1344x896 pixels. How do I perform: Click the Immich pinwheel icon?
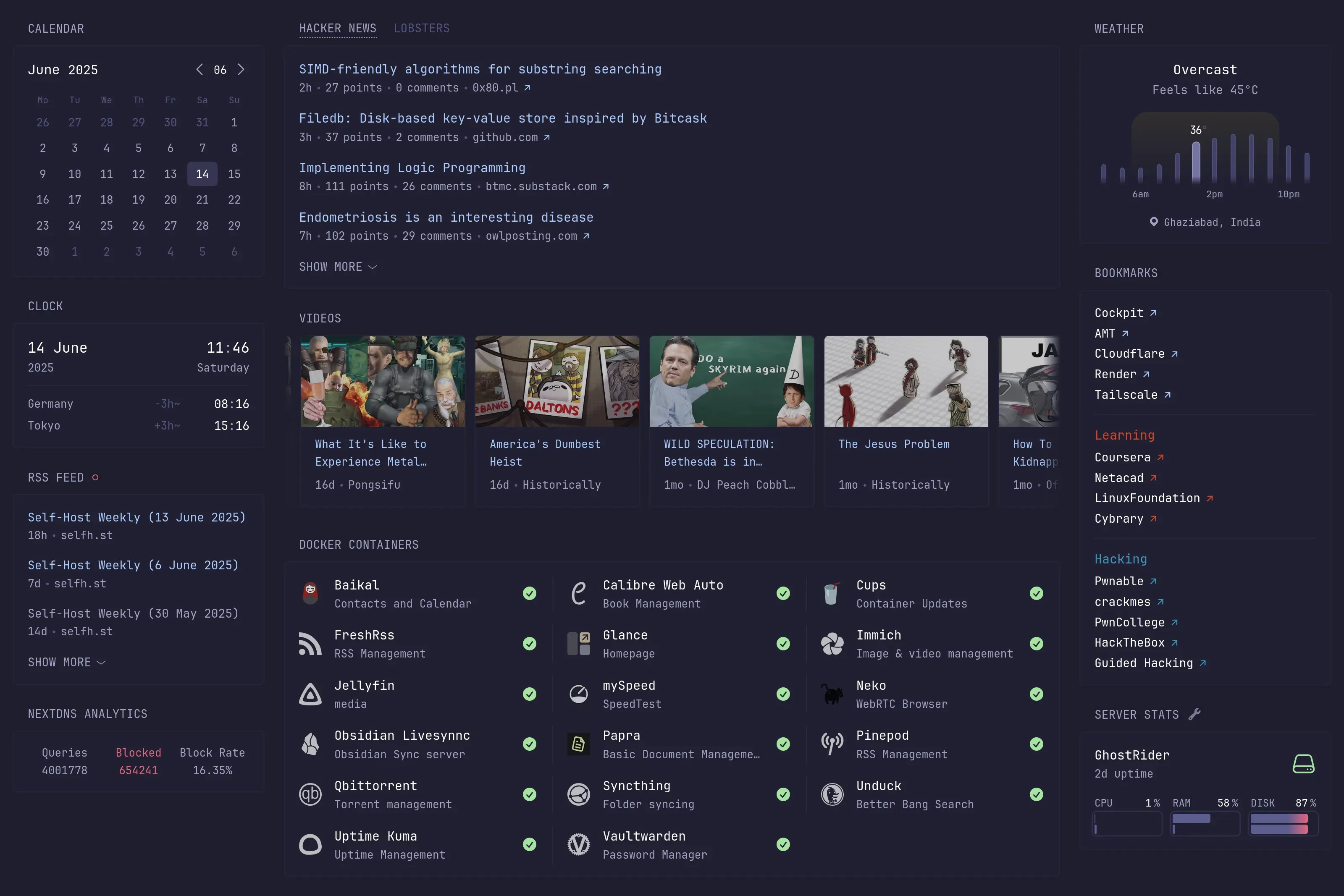point(832,644)
